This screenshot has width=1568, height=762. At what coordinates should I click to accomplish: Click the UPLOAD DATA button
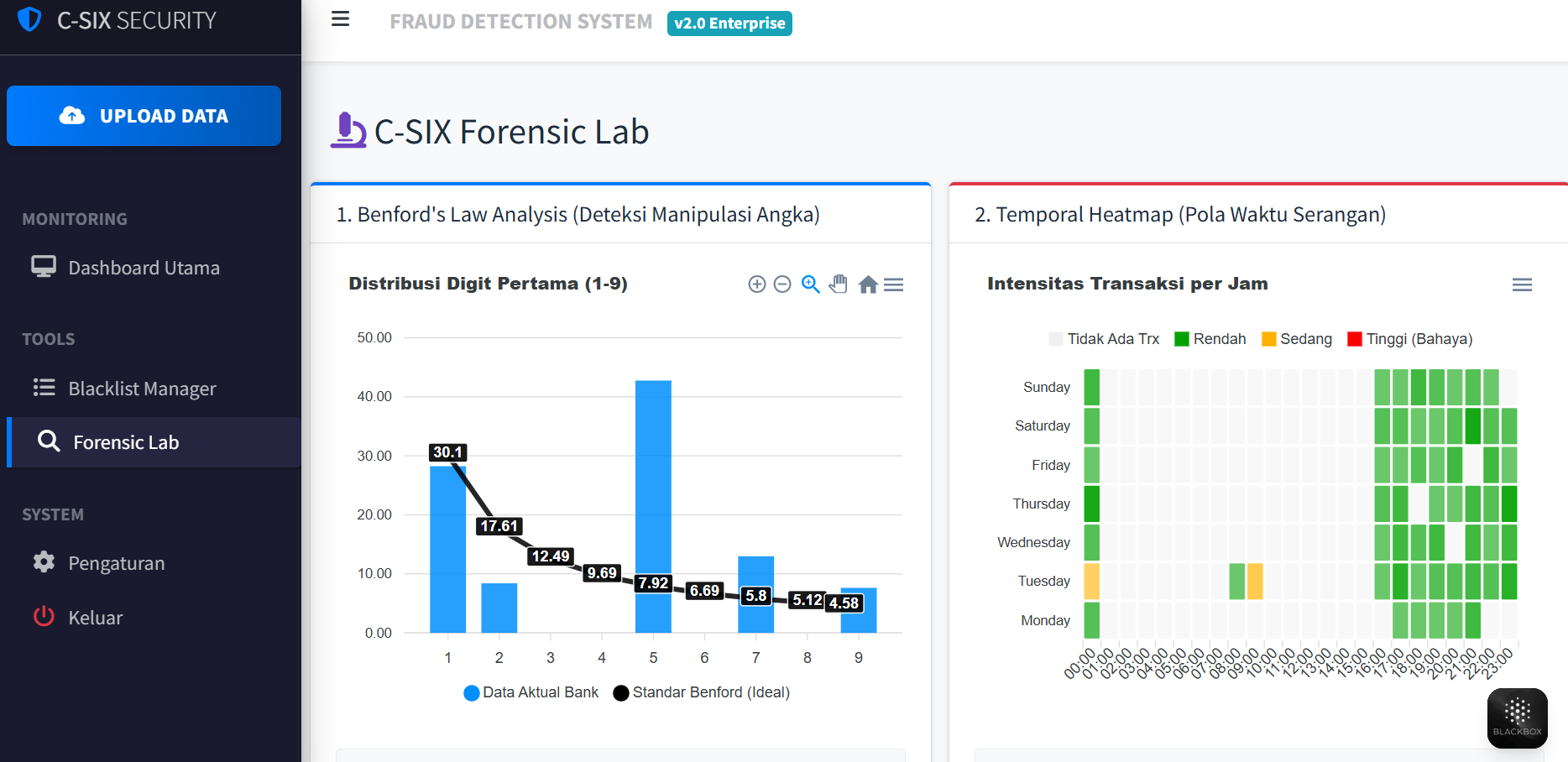point(144,116)
